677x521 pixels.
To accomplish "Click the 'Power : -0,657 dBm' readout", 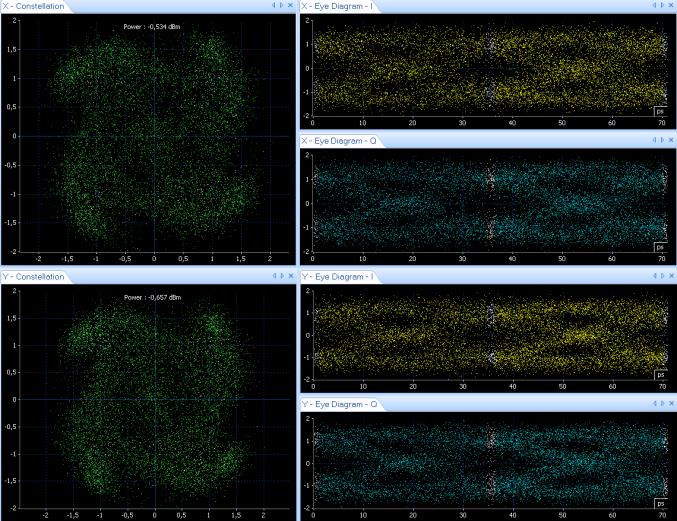I will click(152, 297).
